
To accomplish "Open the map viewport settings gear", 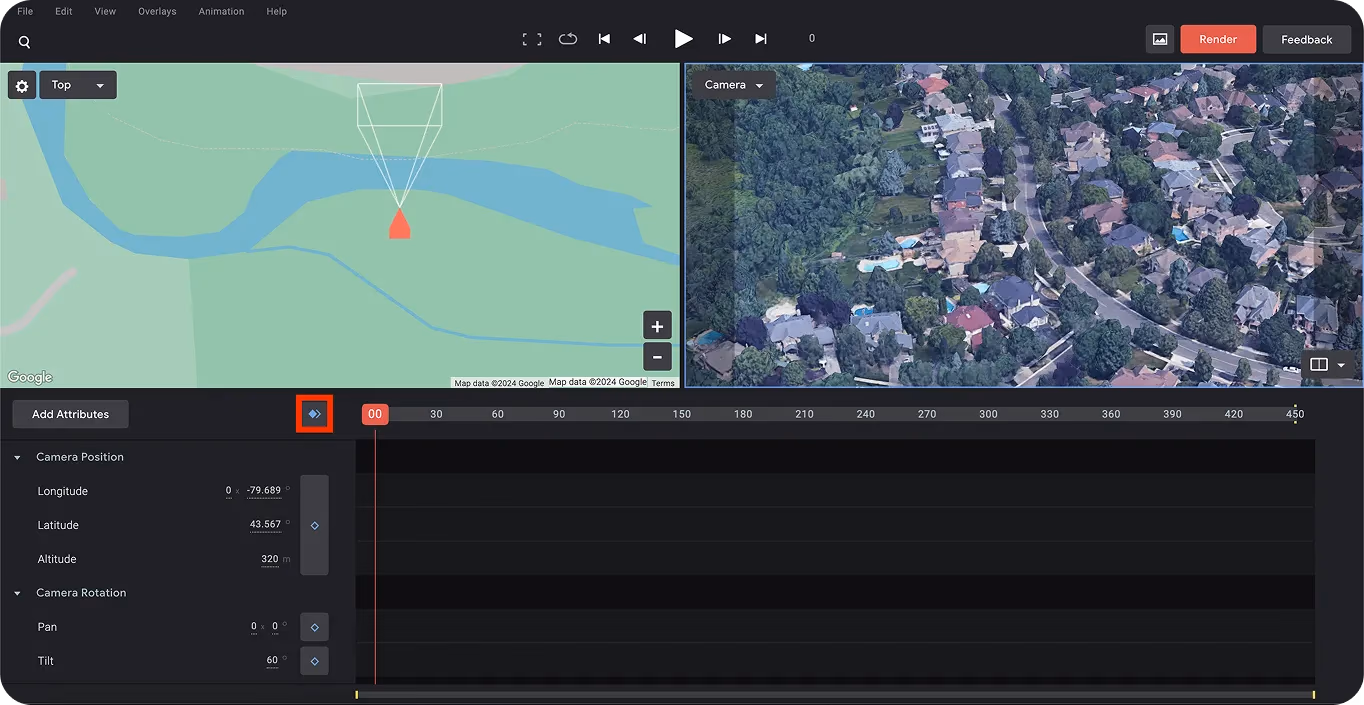I will [x=22, y=86].
